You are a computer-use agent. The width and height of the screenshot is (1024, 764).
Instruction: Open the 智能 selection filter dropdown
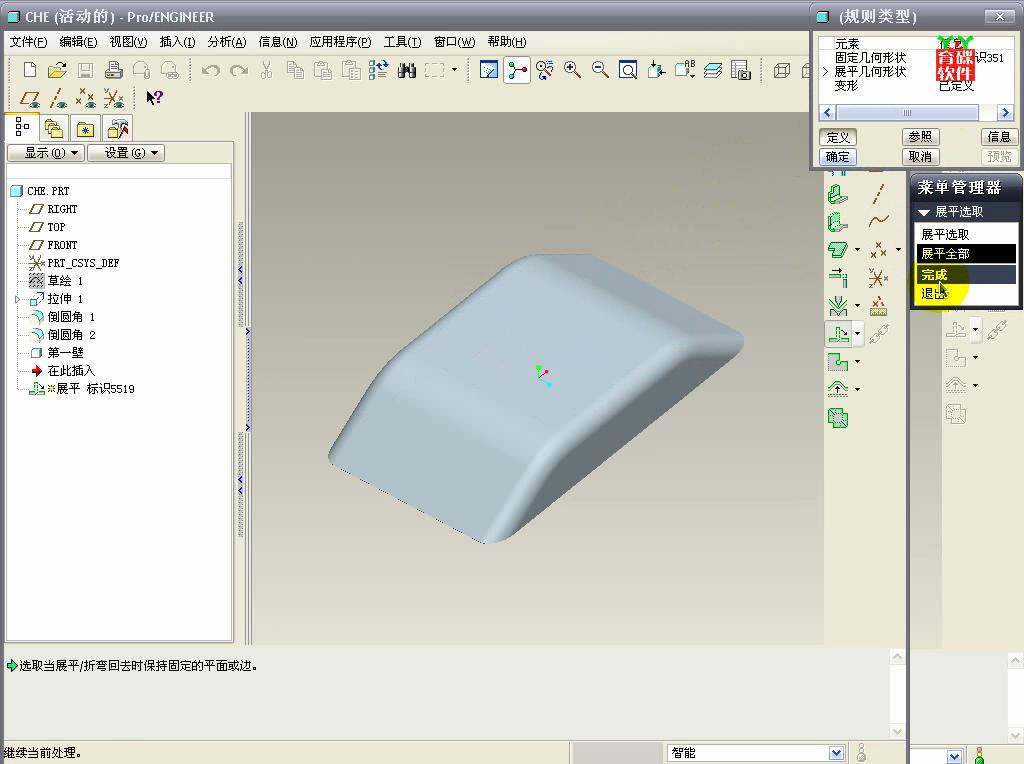[837, 753]
